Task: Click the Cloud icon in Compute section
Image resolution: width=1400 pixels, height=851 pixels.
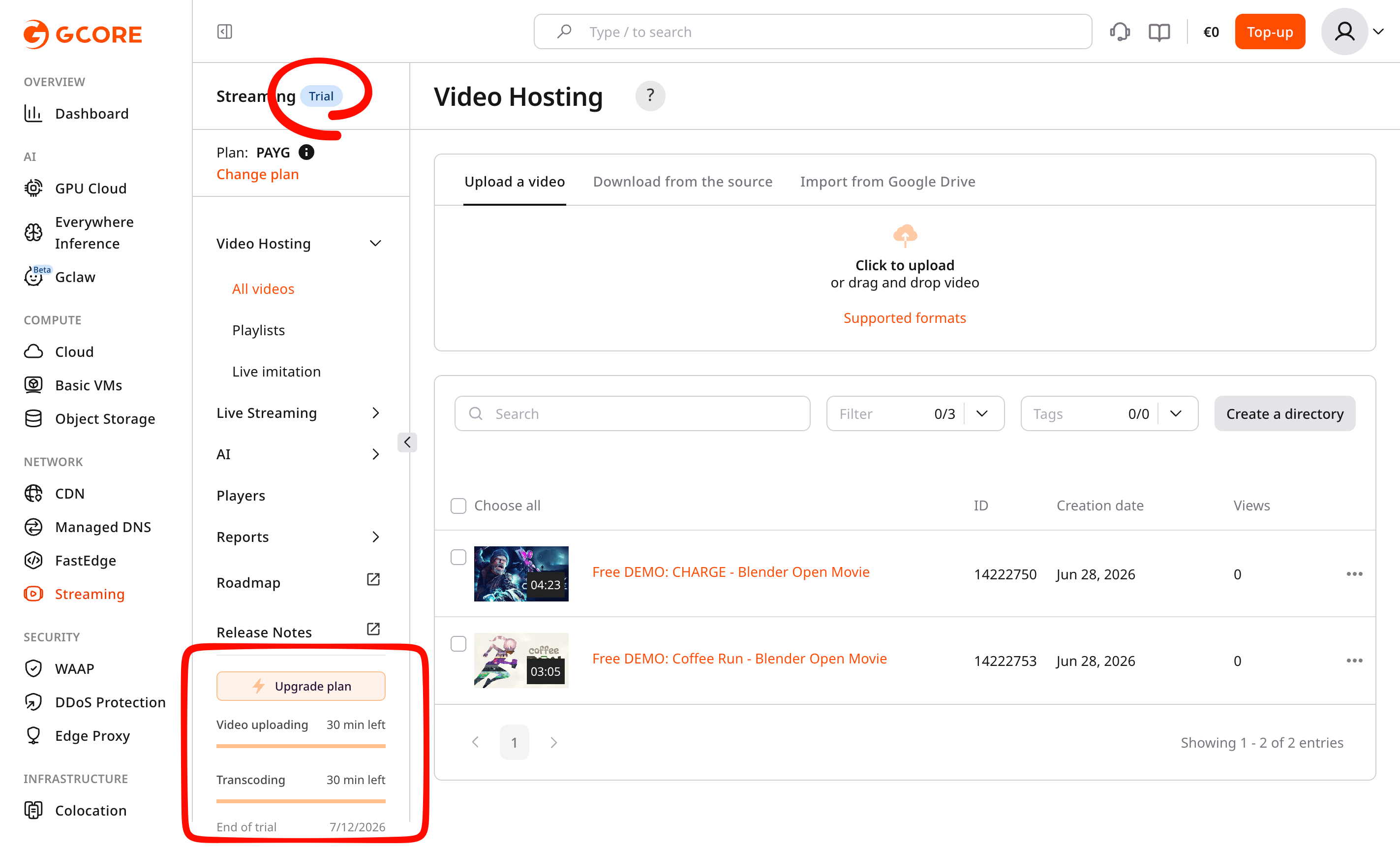Action: 33,352
